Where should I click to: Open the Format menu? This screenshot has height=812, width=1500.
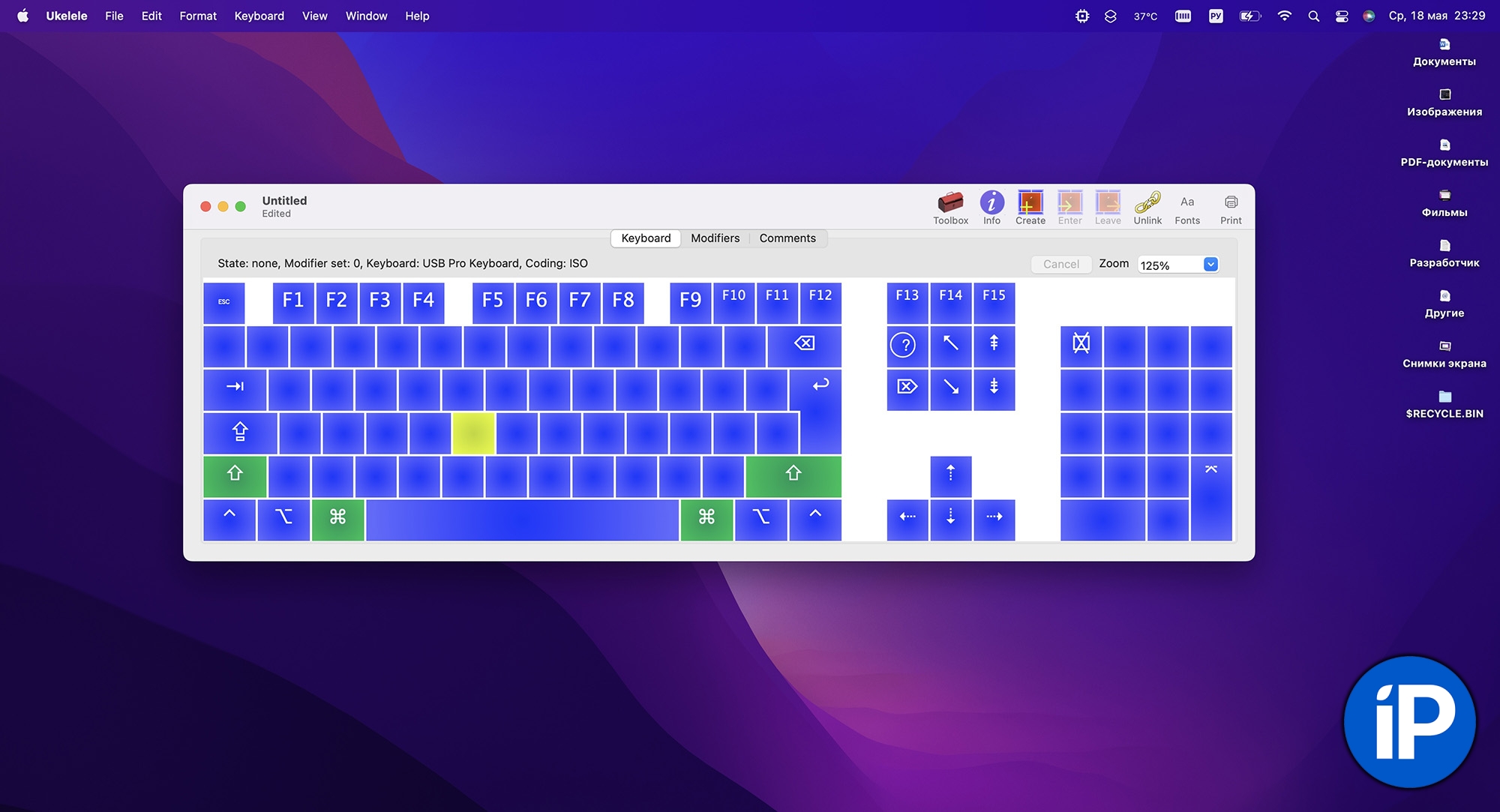(197, 16)
